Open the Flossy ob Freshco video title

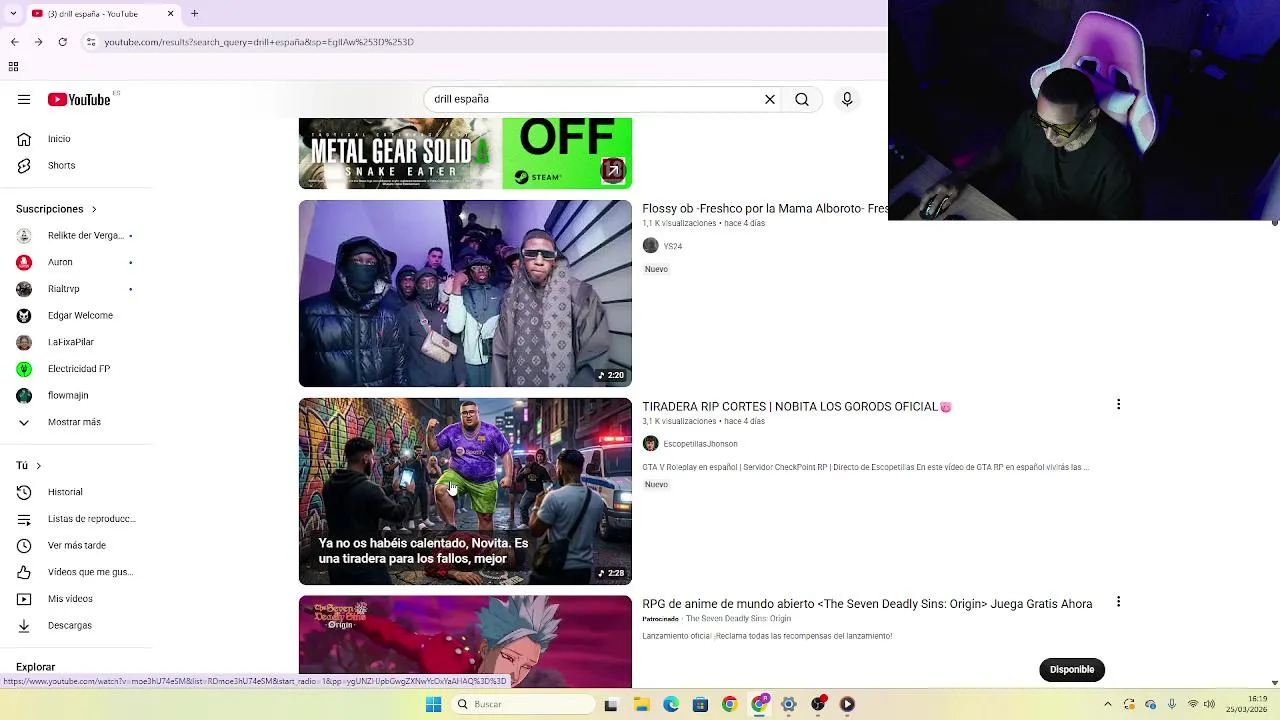(x=765, y=209)
